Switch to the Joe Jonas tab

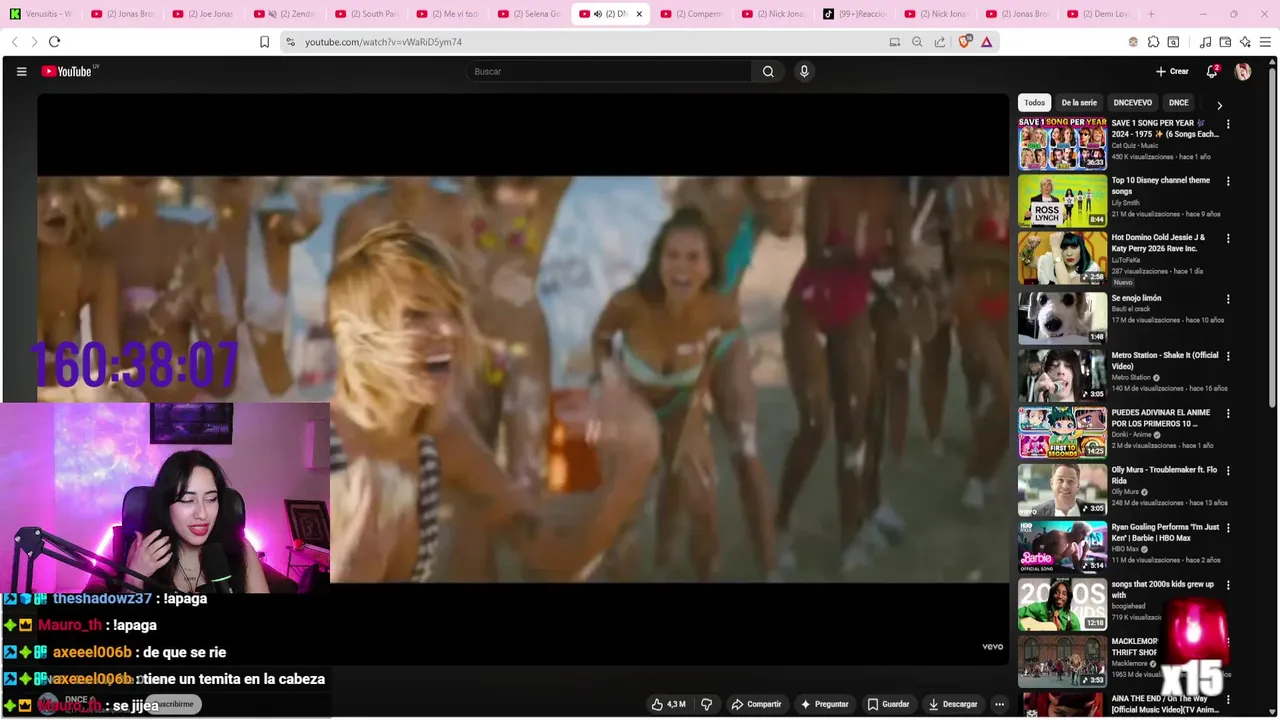tap(205, 14)
